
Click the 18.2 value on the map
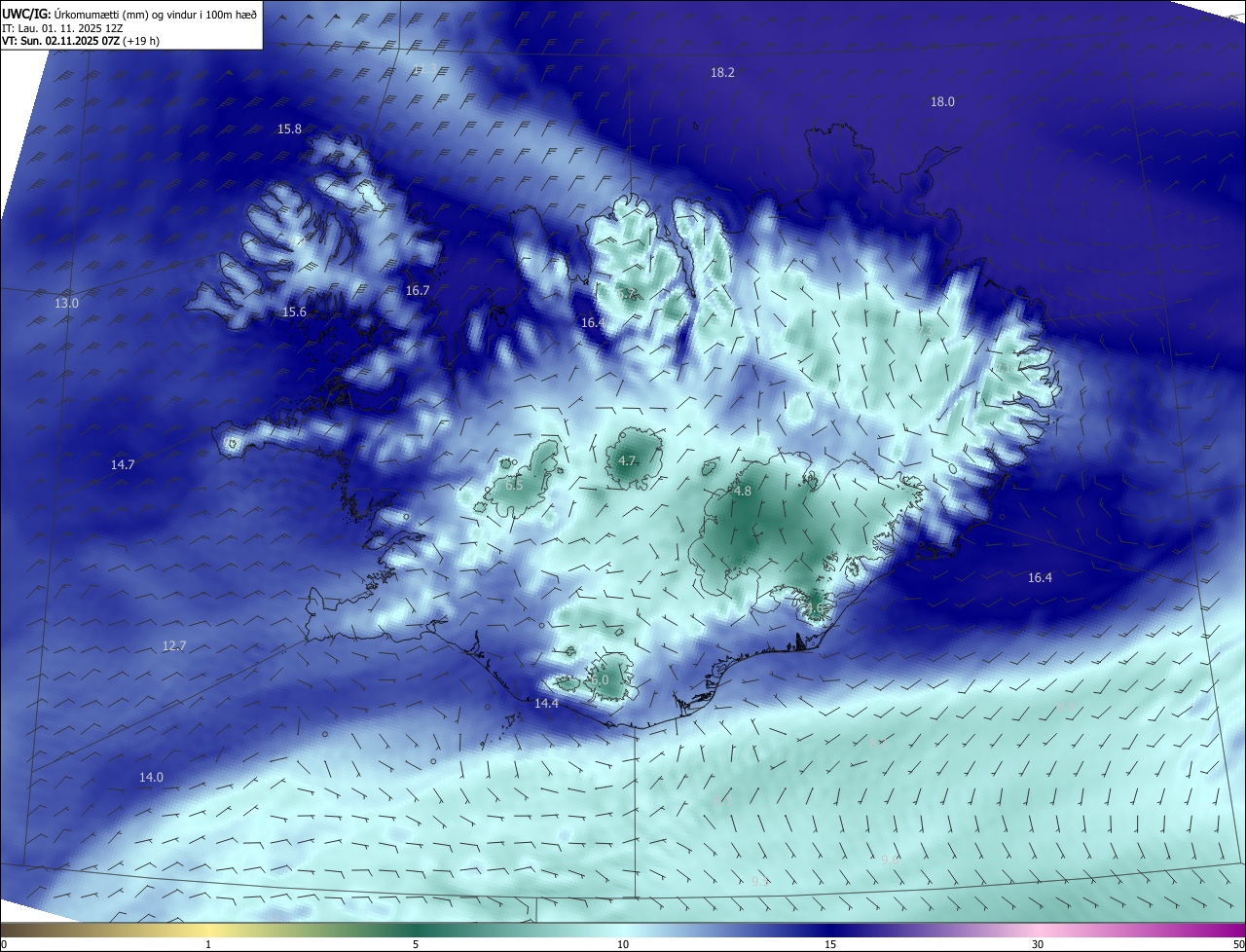[722, 73]
